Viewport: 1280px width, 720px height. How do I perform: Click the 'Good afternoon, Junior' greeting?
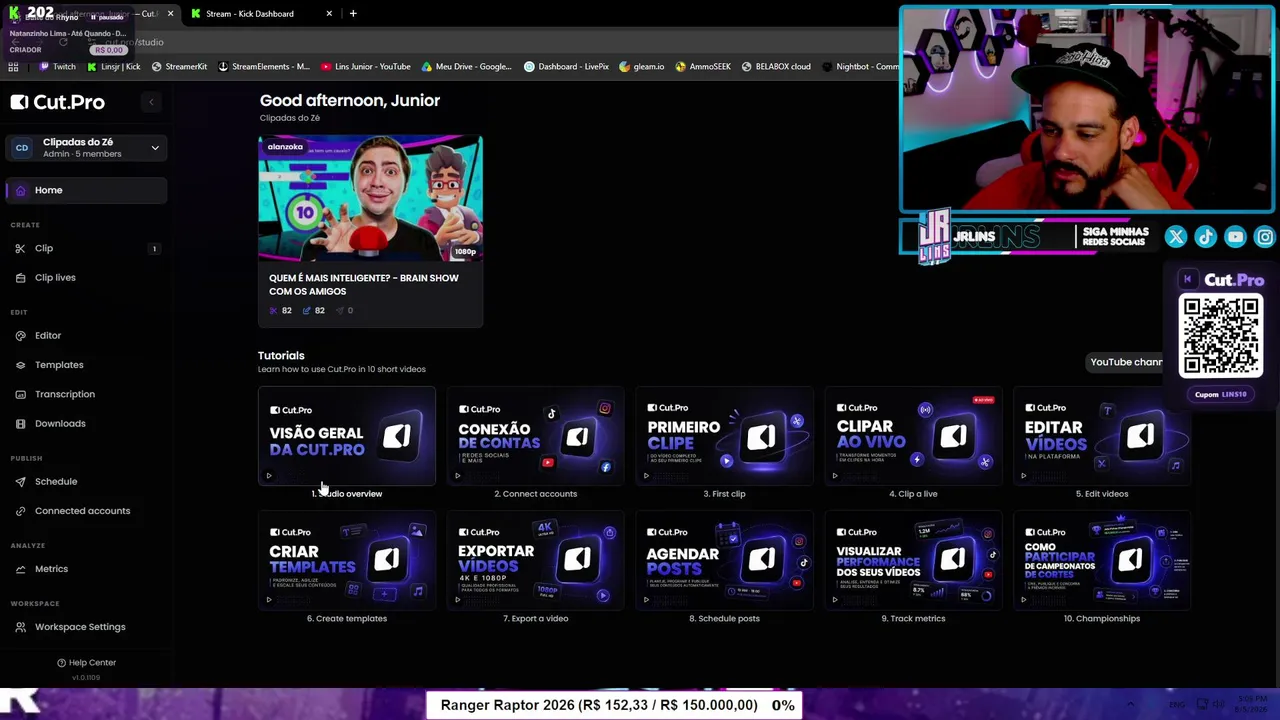click(x=350, y=100)
